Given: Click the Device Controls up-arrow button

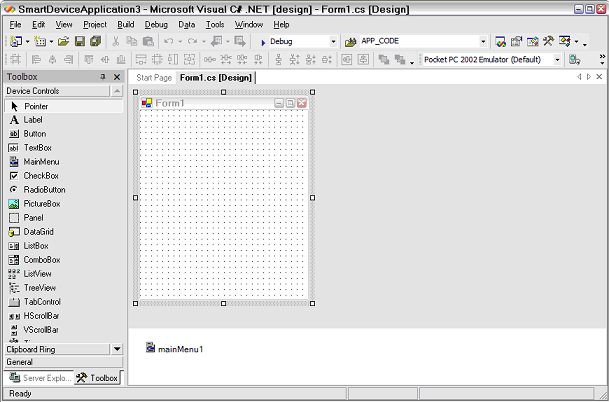Looking at the screenshot, I should [117, 91].
